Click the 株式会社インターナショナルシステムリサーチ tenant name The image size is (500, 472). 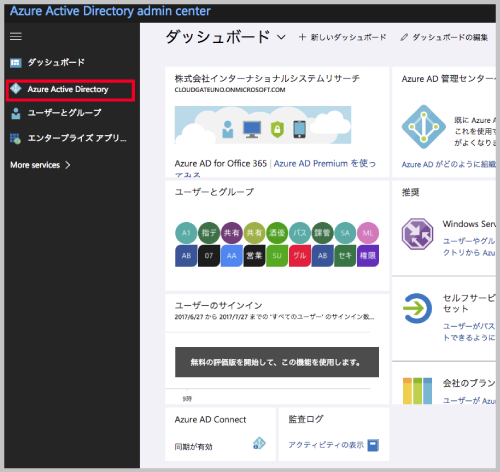[x=267, y=79]
